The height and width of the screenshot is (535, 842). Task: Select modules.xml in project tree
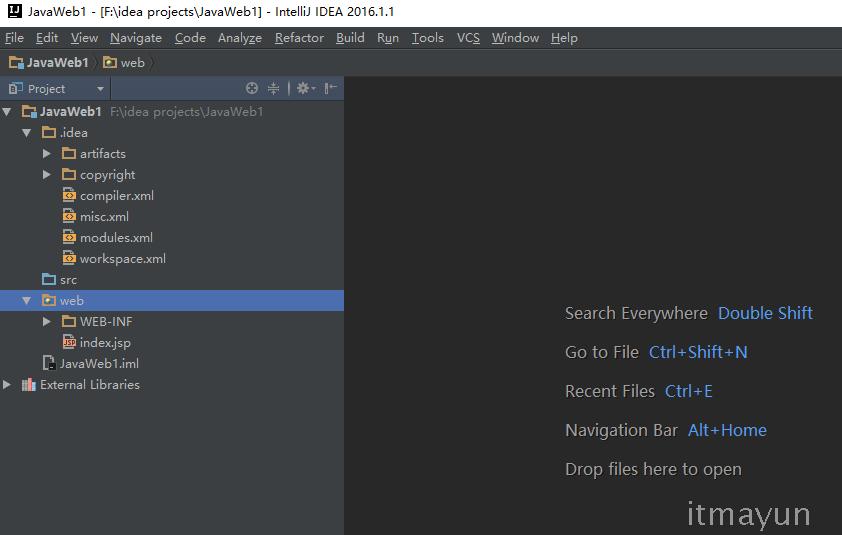coord(116,237)
